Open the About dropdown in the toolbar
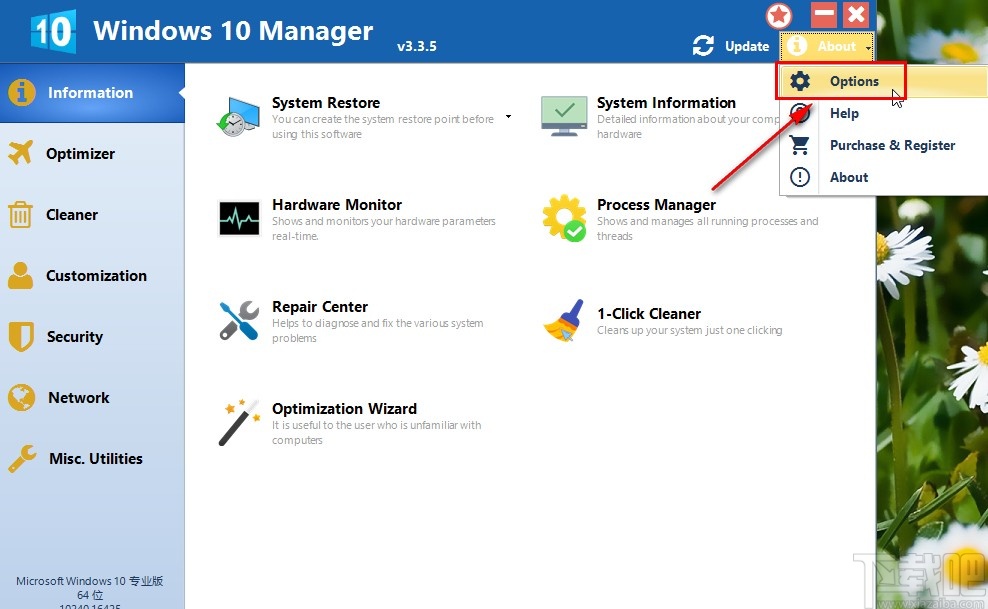This screenshot has width=988, height=609. [826, 46]
